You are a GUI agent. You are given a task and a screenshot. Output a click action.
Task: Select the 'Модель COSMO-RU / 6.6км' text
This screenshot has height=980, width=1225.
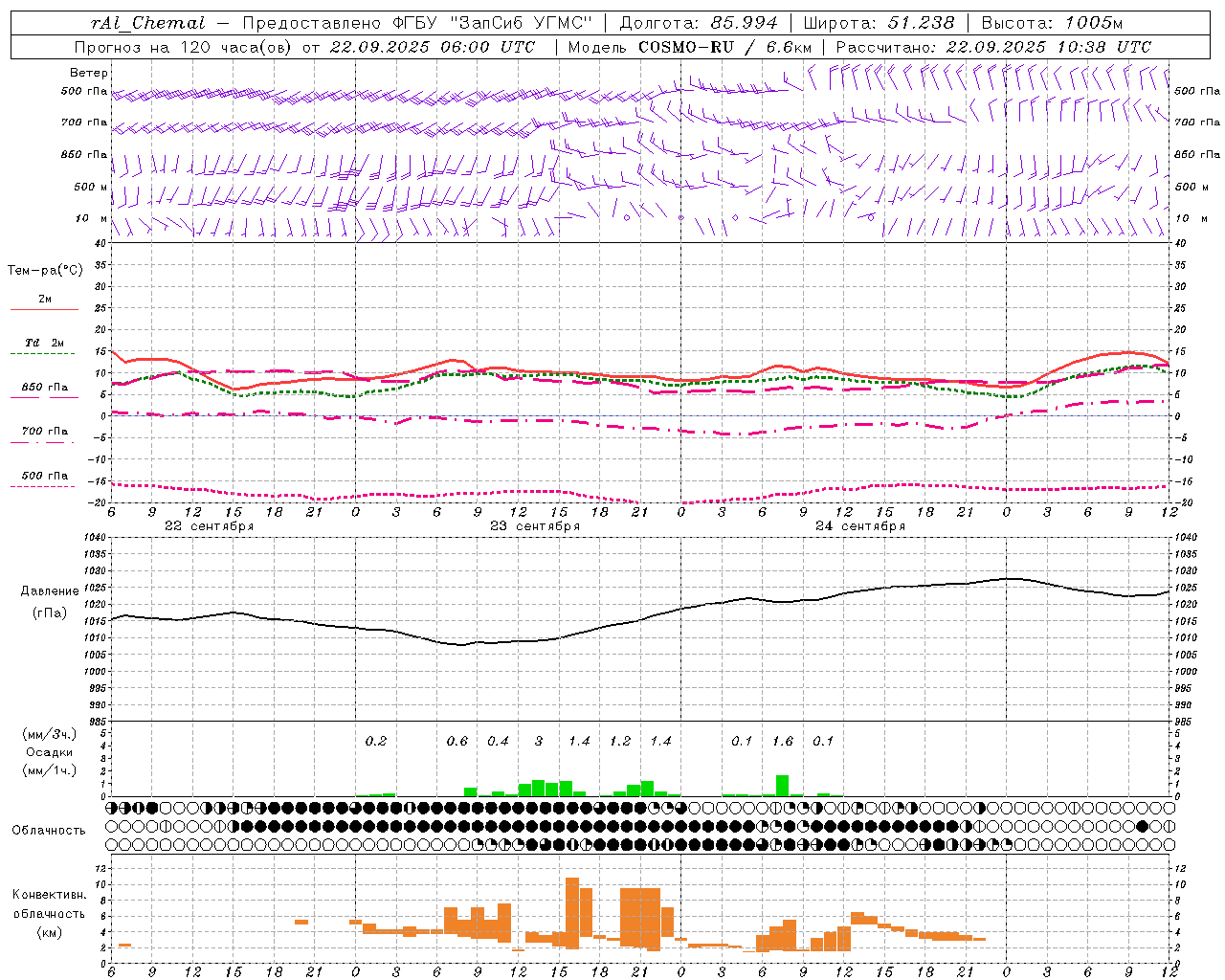pos(690,47)
